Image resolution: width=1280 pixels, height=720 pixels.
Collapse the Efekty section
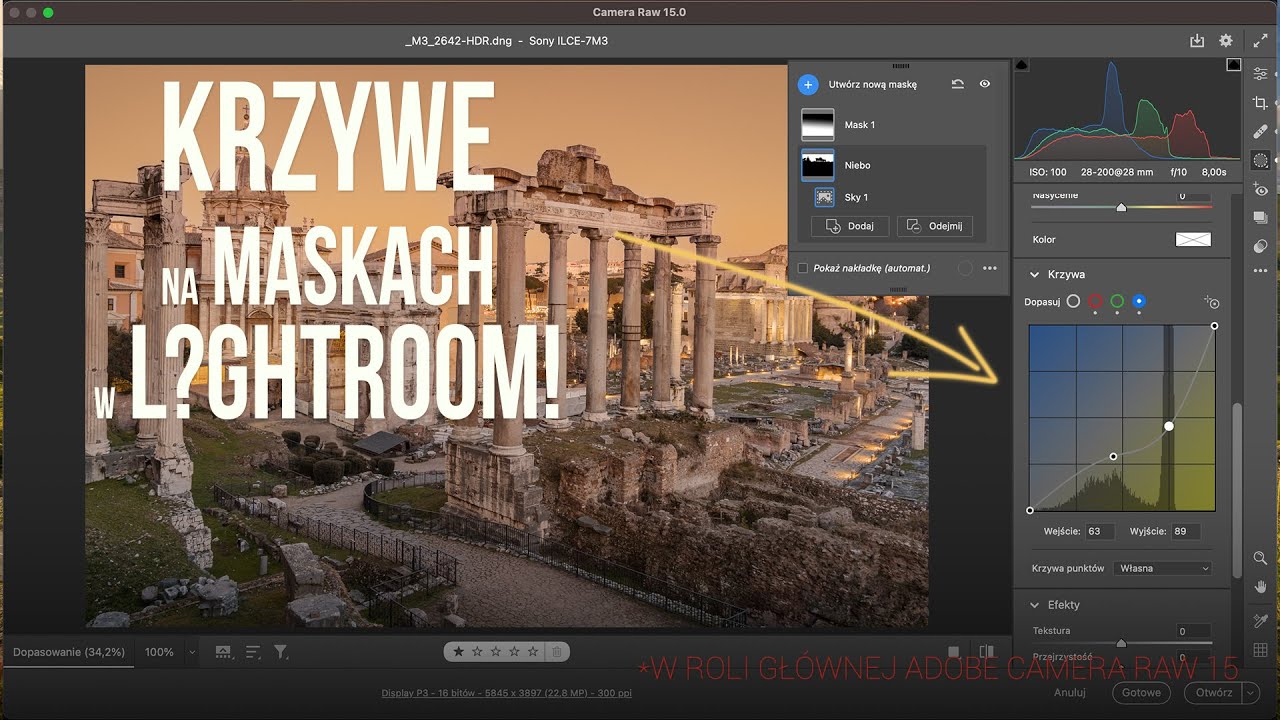click(x=1034, y=605)
